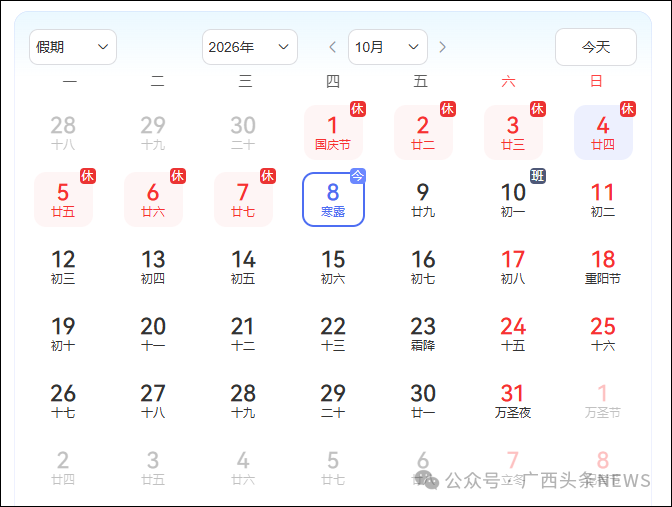Select October 5 廿五

[x=63, y=199]
